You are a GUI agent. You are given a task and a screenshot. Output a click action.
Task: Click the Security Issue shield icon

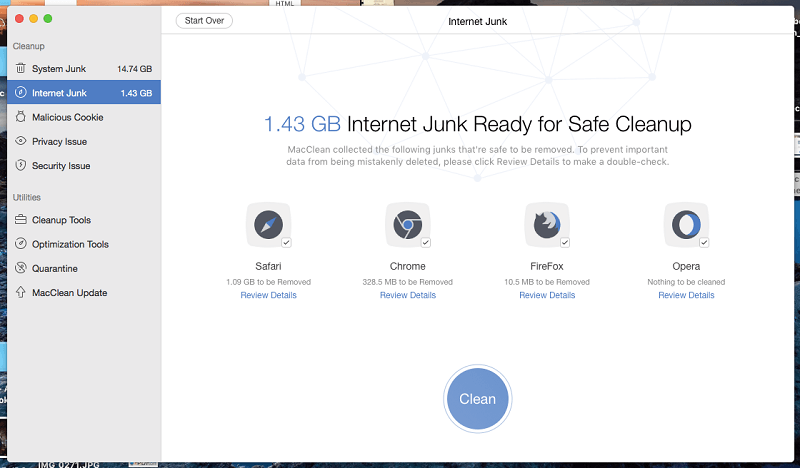click(20, 165)
